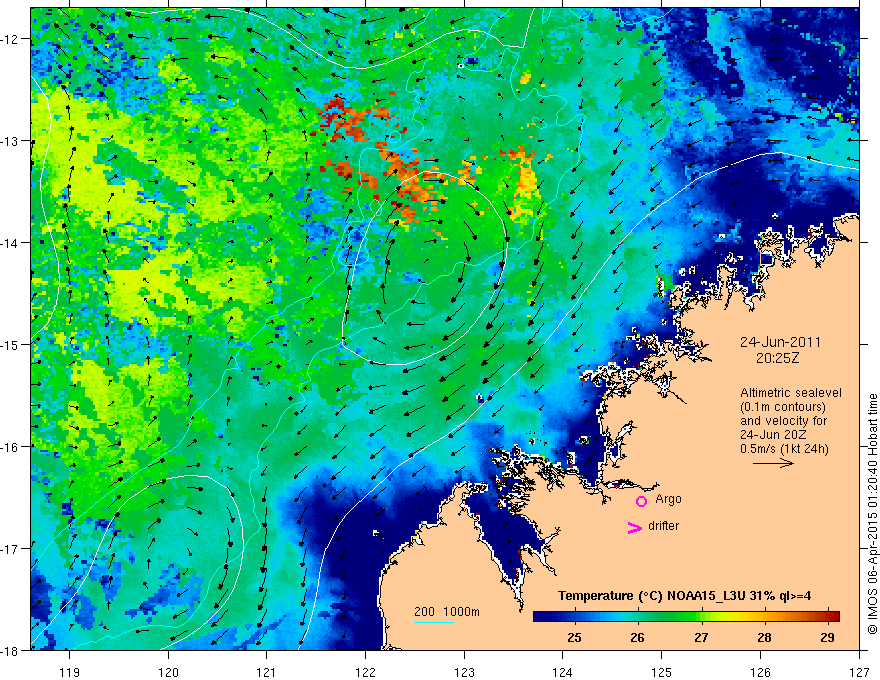Click longitude axis label 124

coord(563,672)
